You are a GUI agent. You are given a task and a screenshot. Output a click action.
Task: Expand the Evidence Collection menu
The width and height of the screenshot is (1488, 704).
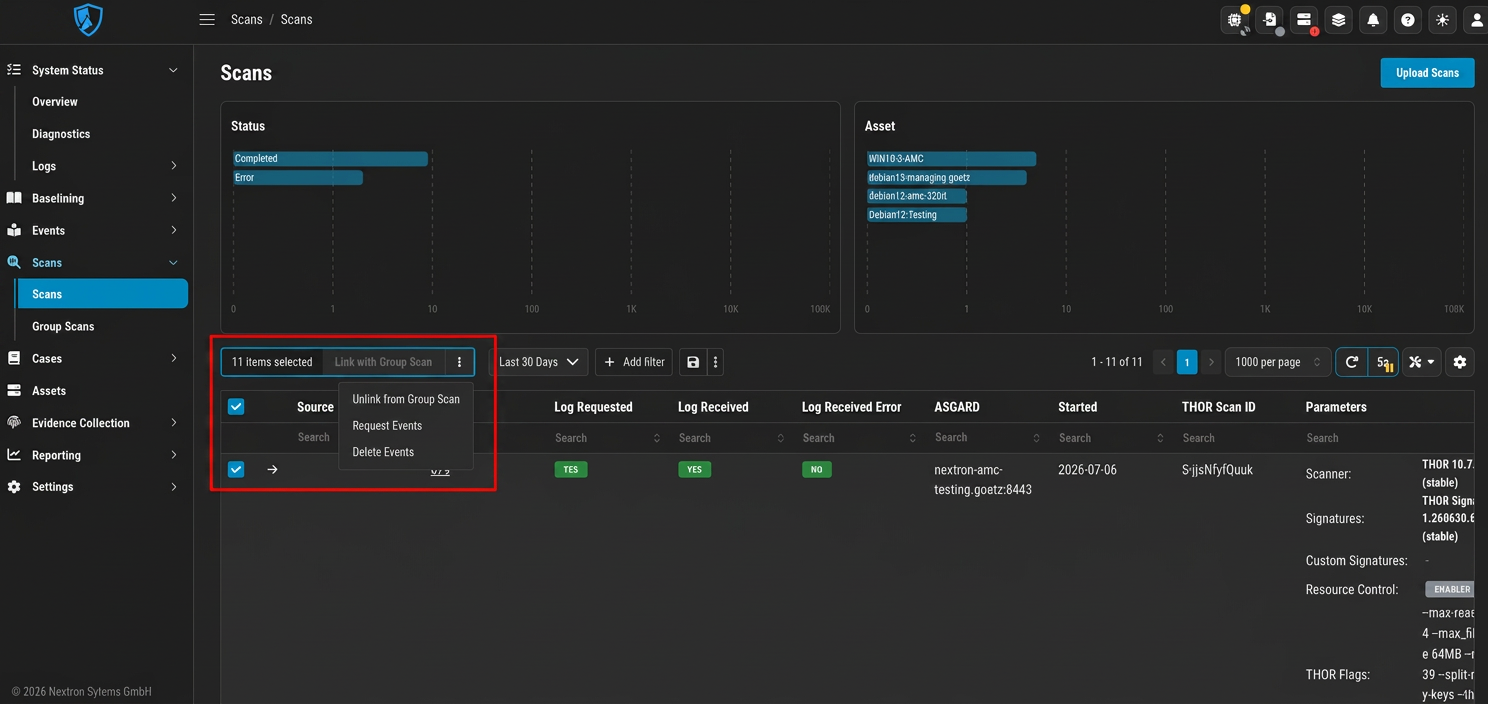point(173,422)
